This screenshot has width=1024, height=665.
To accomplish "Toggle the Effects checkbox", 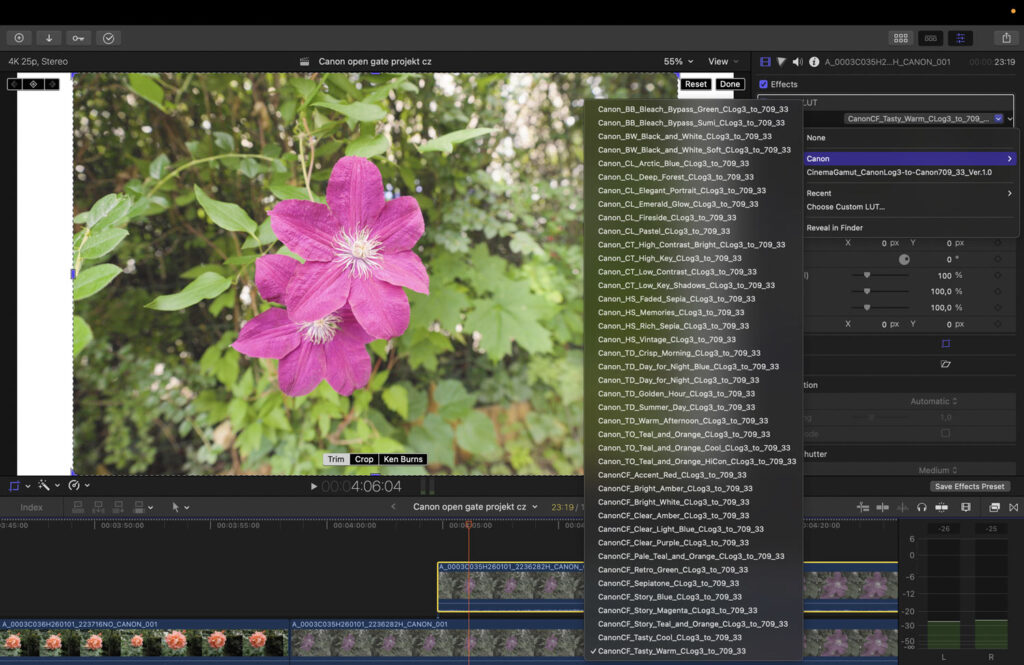I will (x=763, y=84).
